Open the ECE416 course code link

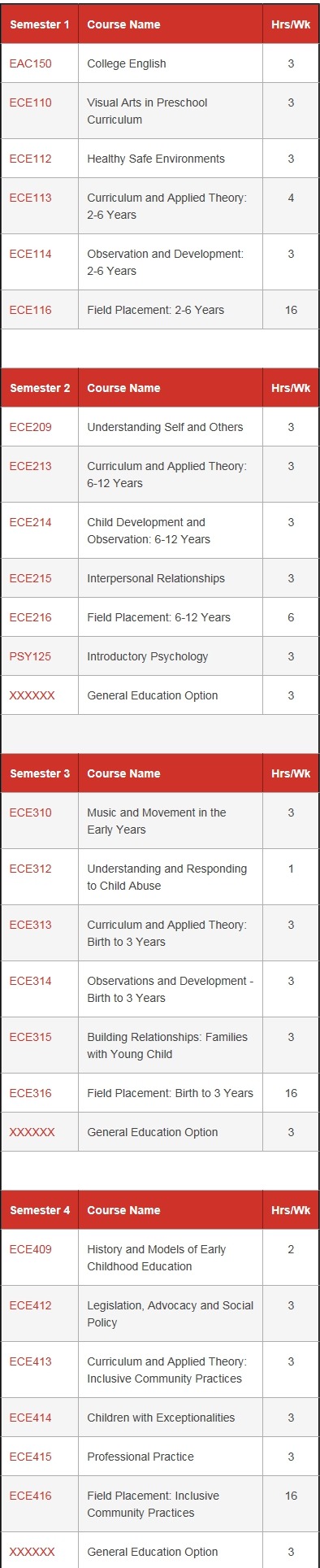pos(30,1496)
